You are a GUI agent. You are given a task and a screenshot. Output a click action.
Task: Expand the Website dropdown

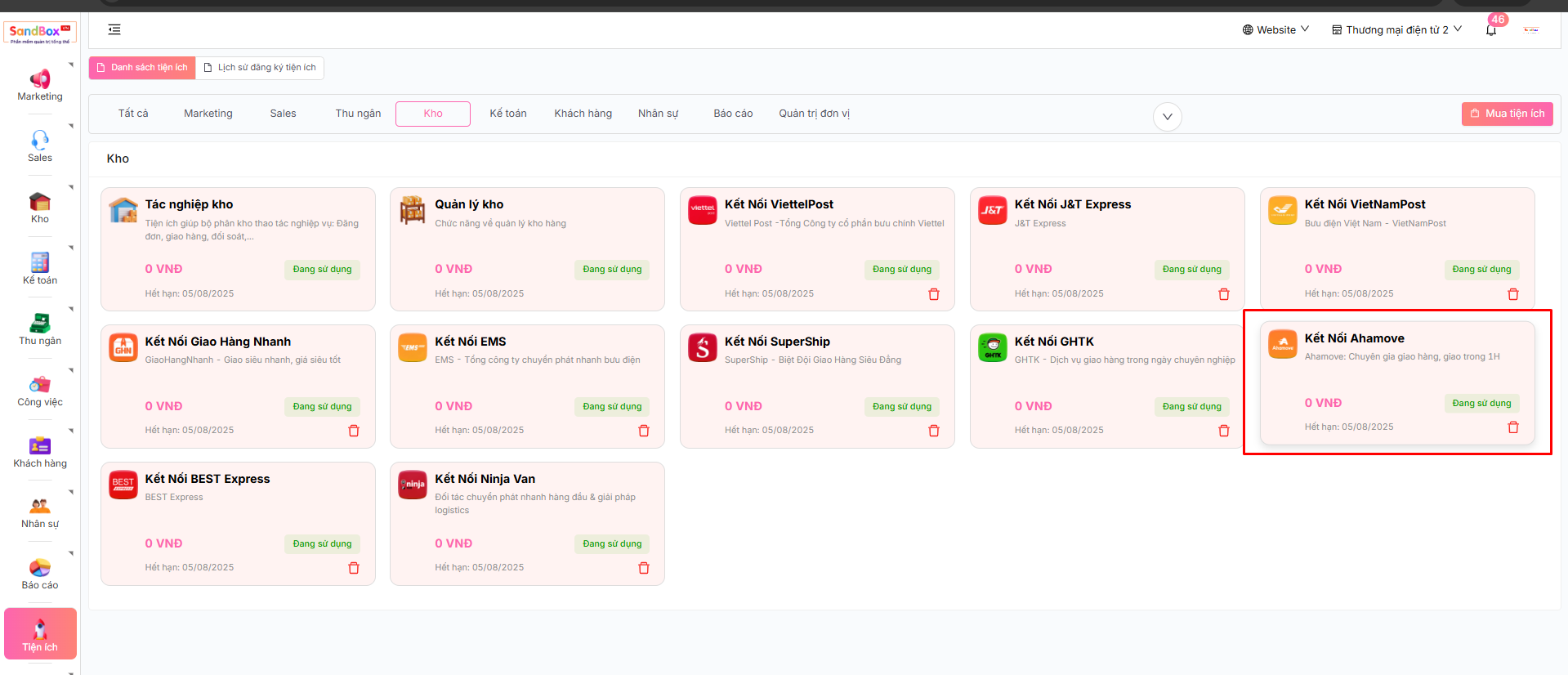[1275, 29]
